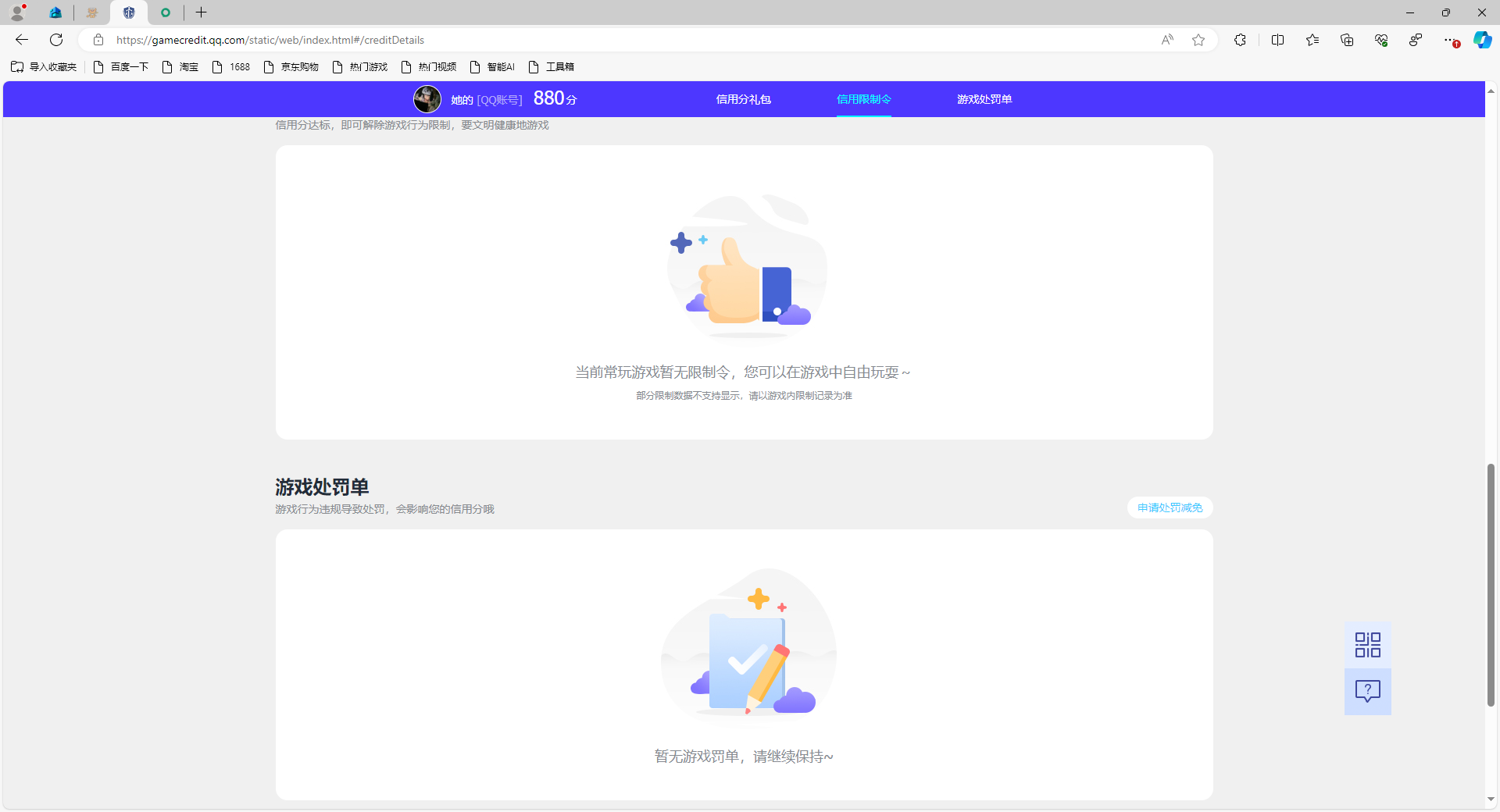
Task: Open the help feedback floating icon
Action: tap(1368, 692)
